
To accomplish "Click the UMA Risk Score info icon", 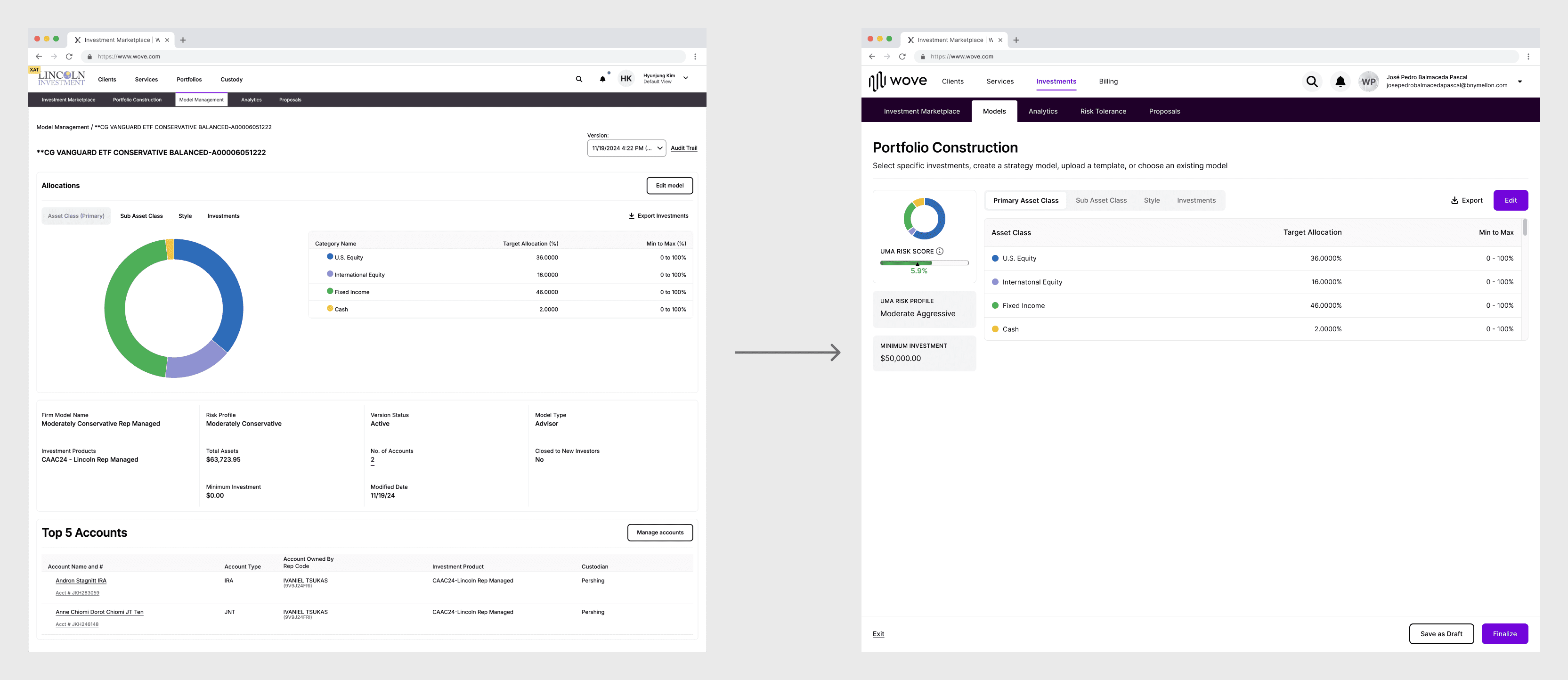I will click(940, 252).
